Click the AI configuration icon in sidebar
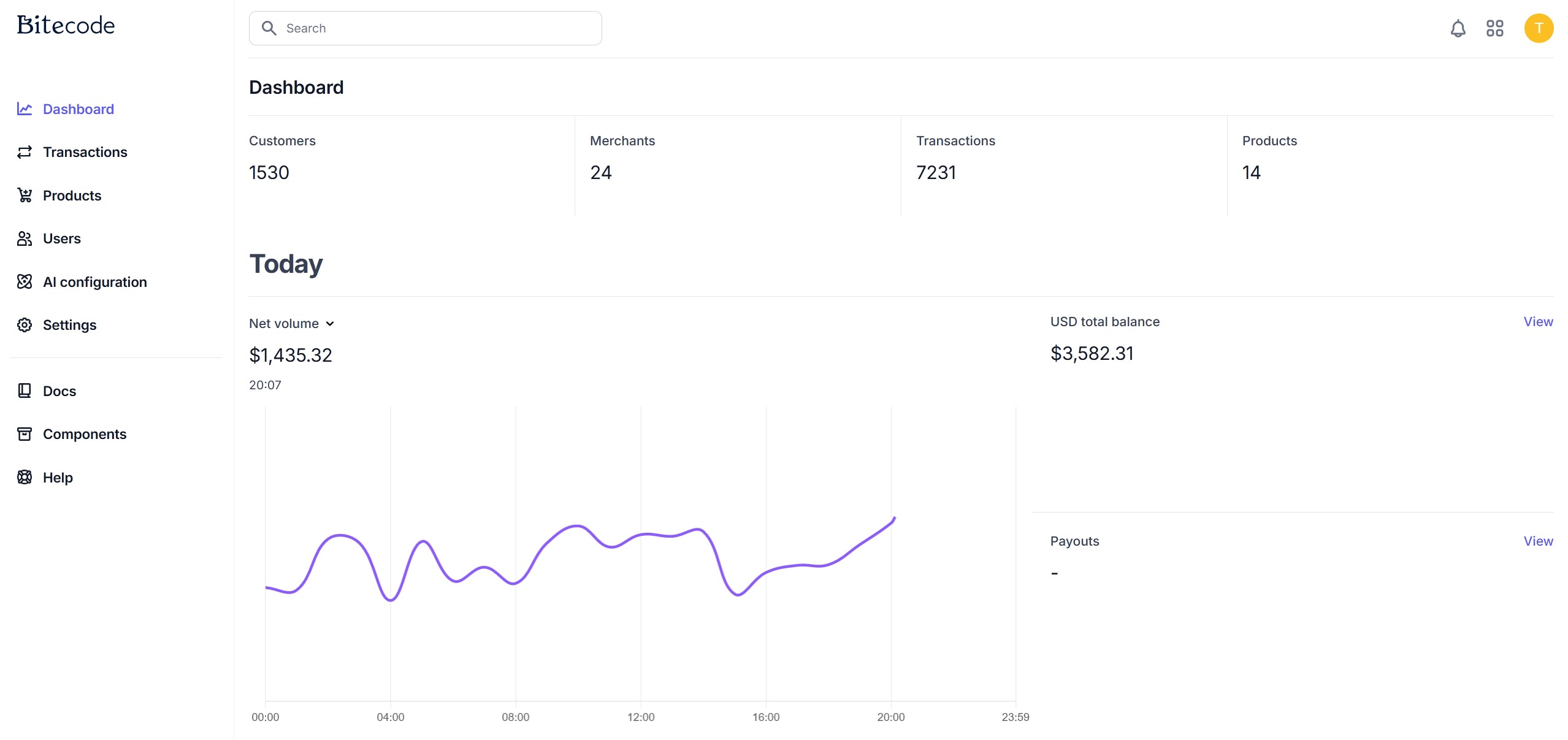The width and height of the screenshot is (1568, 740). [x=25, y=282]
